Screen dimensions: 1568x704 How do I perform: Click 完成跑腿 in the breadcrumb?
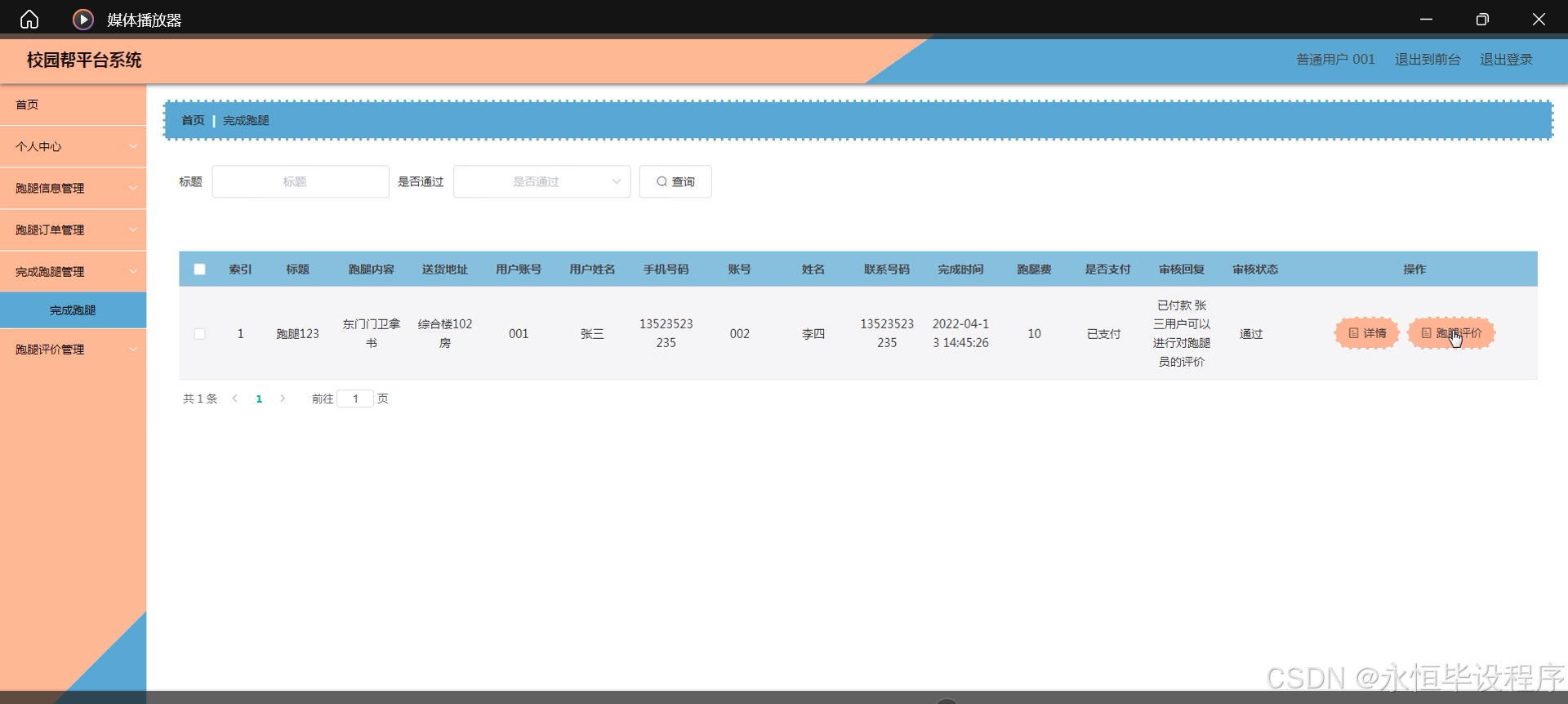pyautogui.click(x=246, y=120)
